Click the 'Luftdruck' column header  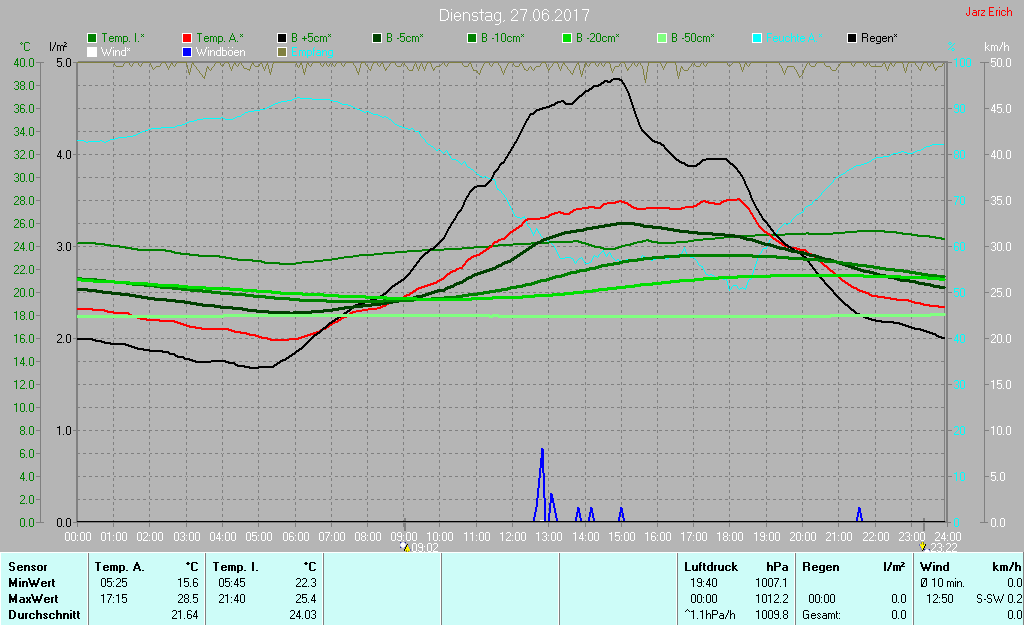(x=711, y=567)
